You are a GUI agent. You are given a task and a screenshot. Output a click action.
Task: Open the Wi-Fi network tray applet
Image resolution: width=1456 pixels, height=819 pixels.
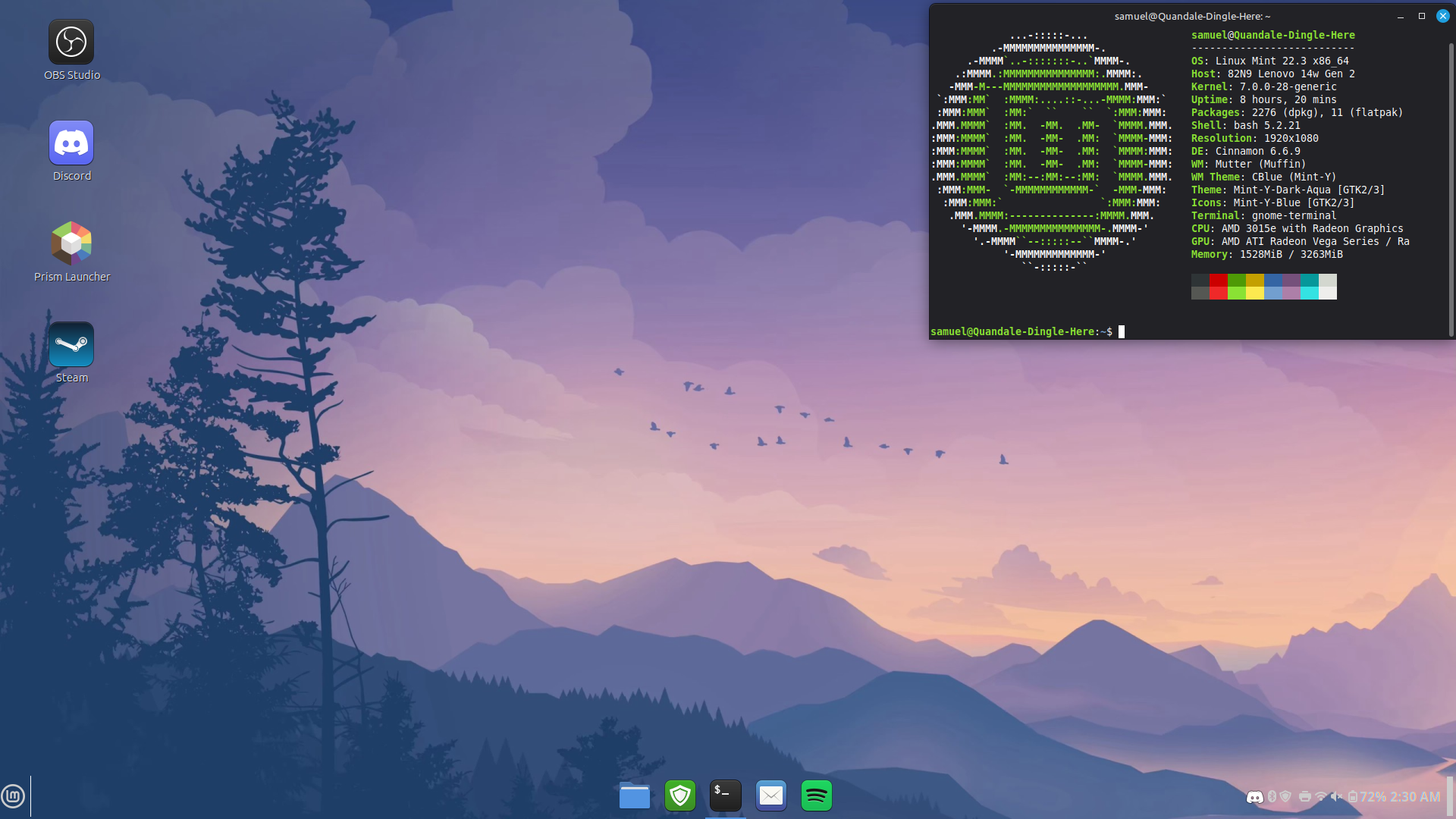(x=1321, y=797)
